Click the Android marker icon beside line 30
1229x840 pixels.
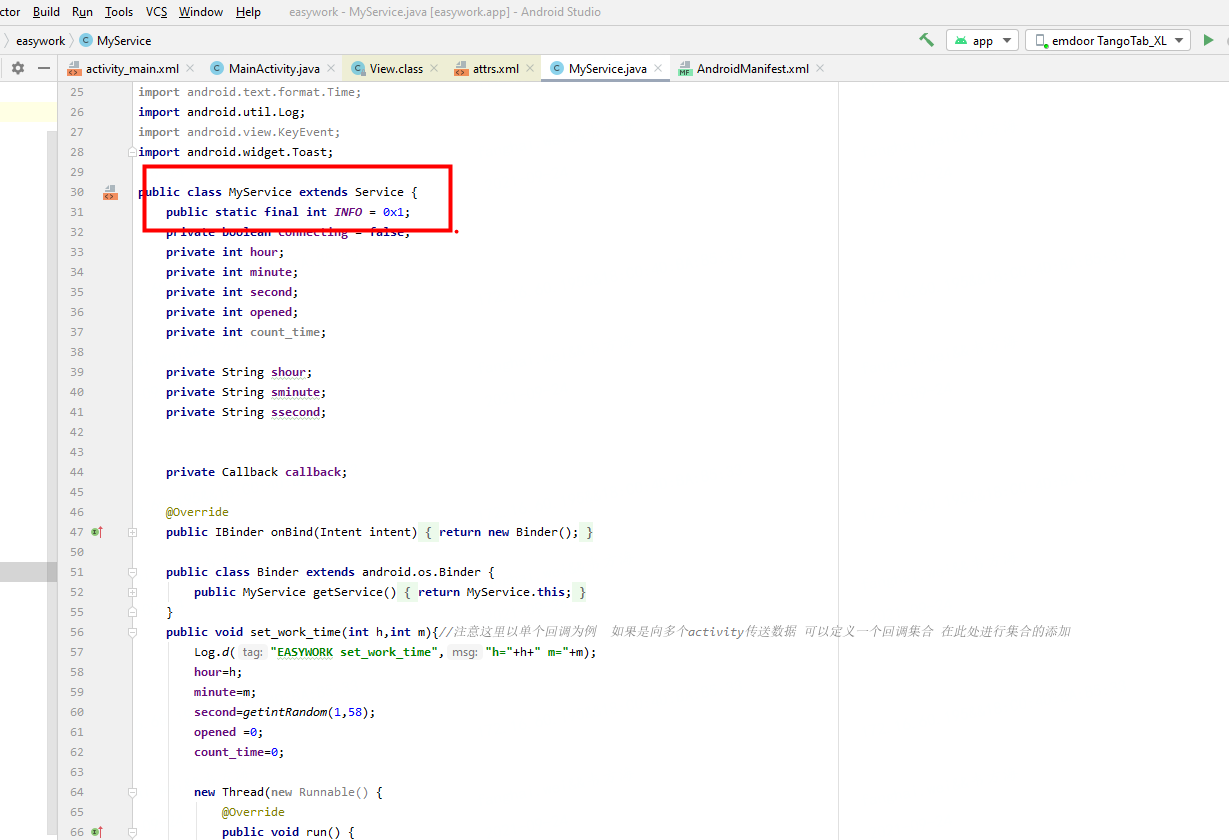pyautogui.click(x=109, y=192)
